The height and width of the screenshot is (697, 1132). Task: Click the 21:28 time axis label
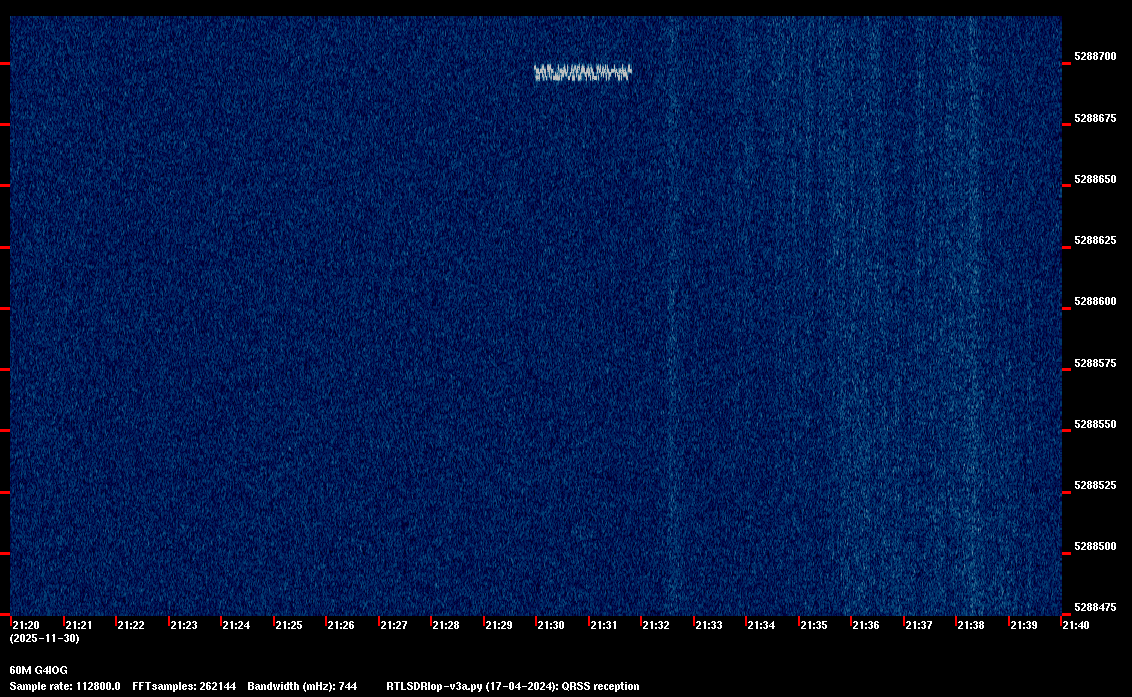pos(445,625)
